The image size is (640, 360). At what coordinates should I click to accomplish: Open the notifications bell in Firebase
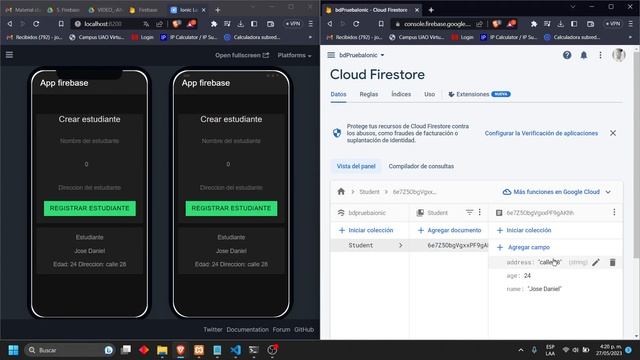(584, 55)
